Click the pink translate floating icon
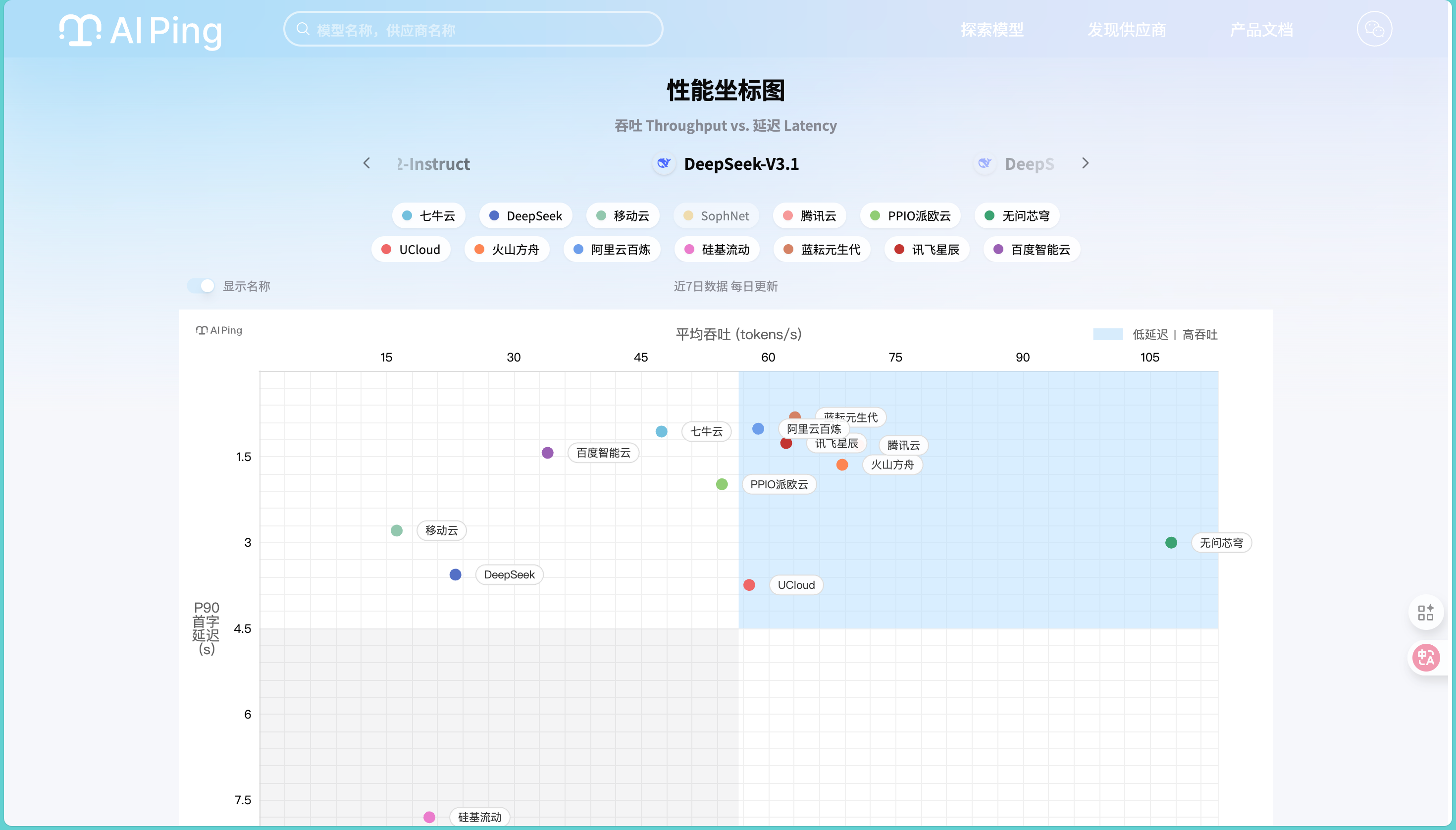The height and width of the screenshot is (830, 1456). pyautogui.click(x=1426, y=658)
